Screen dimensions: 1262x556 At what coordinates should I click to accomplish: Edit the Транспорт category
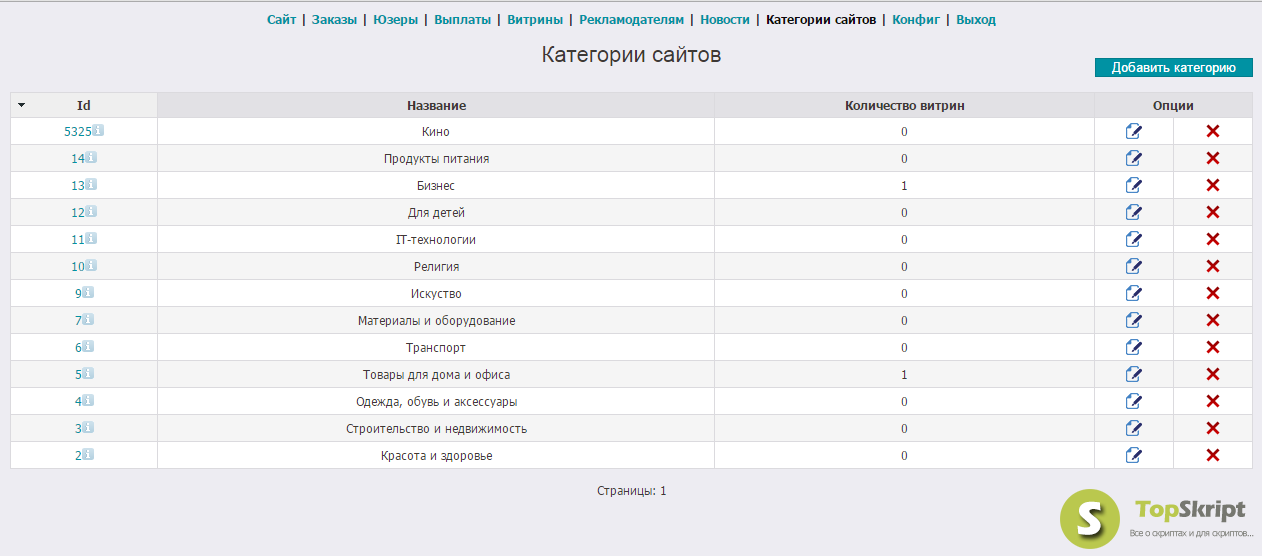(1134, 347)
